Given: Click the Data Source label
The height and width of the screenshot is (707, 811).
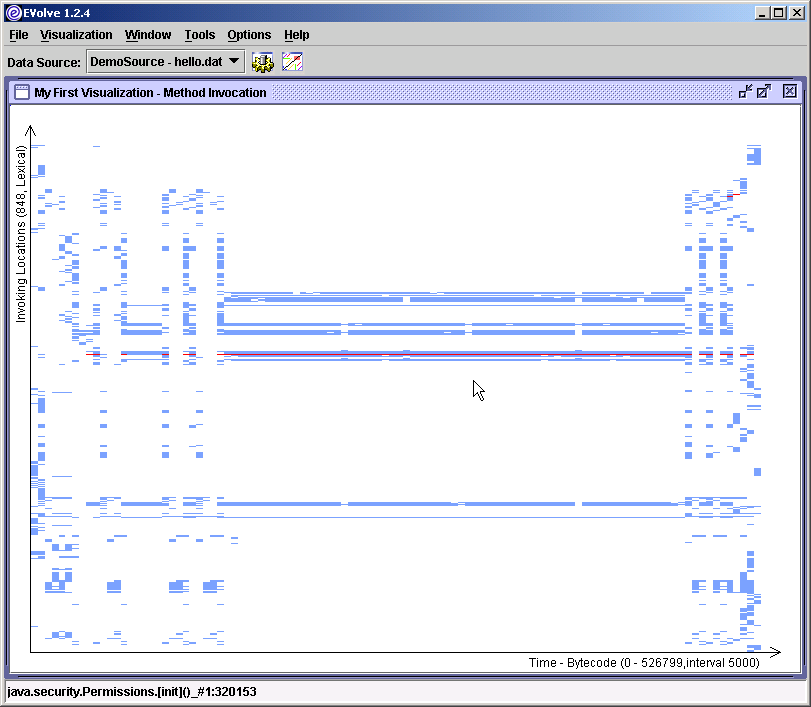Looking at the screenshot, I should [44, 63].
